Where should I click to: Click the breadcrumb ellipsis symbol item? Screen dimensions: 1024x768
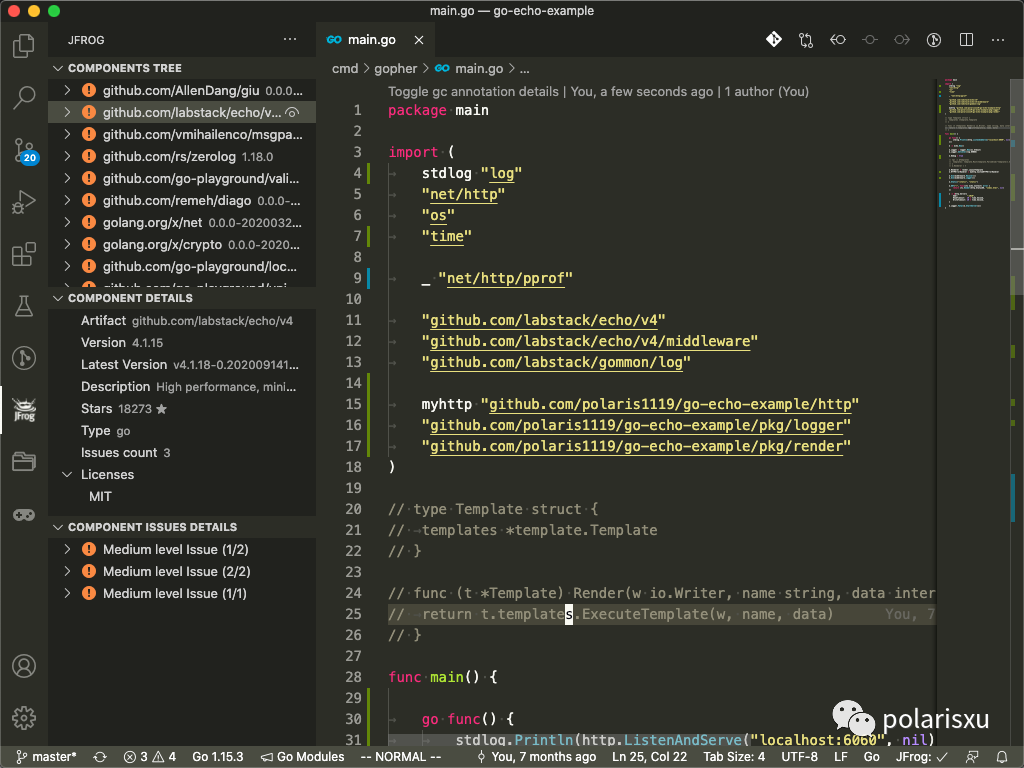524,69
